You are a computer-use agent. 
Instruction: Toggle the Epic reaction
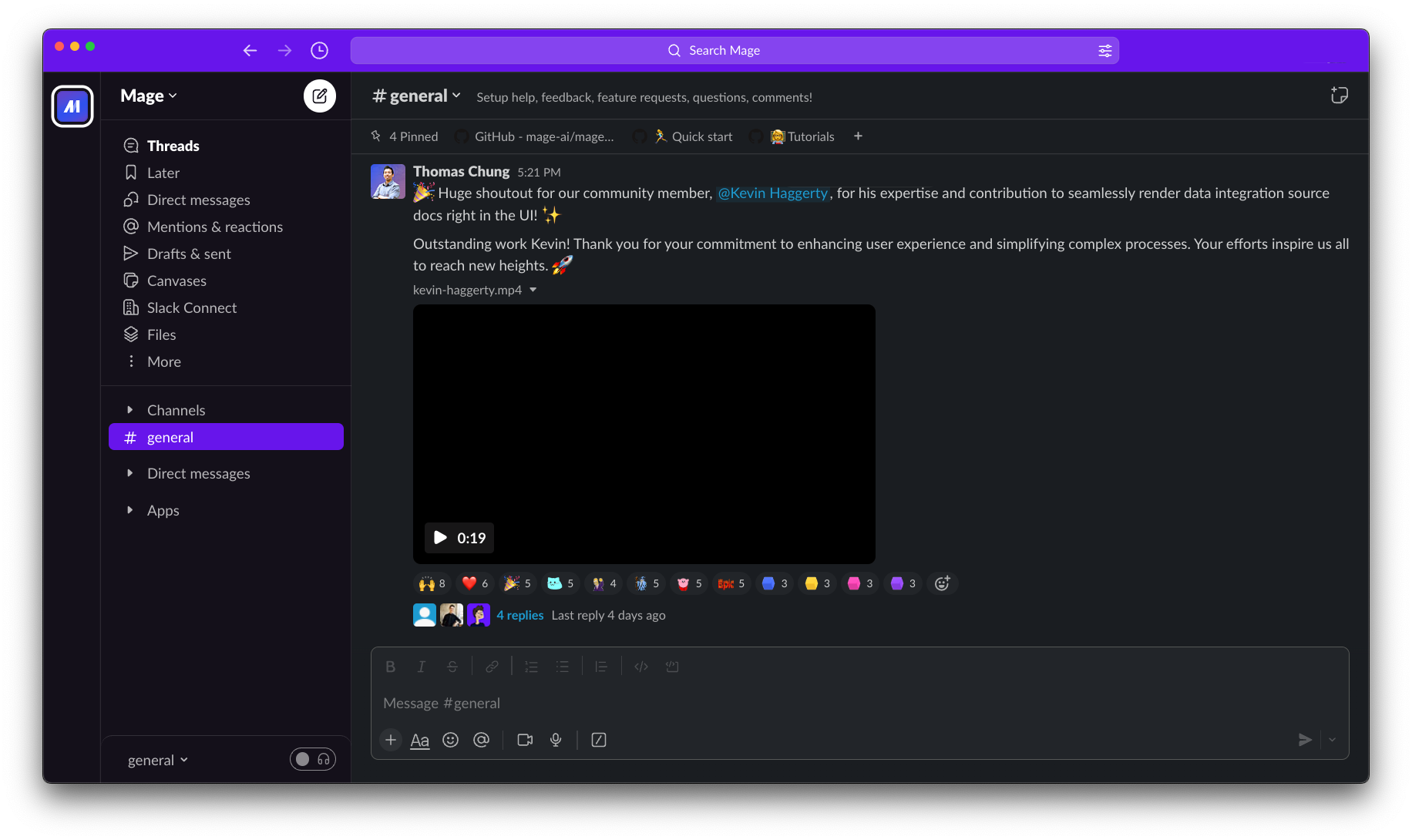click(x=731, y=583)
